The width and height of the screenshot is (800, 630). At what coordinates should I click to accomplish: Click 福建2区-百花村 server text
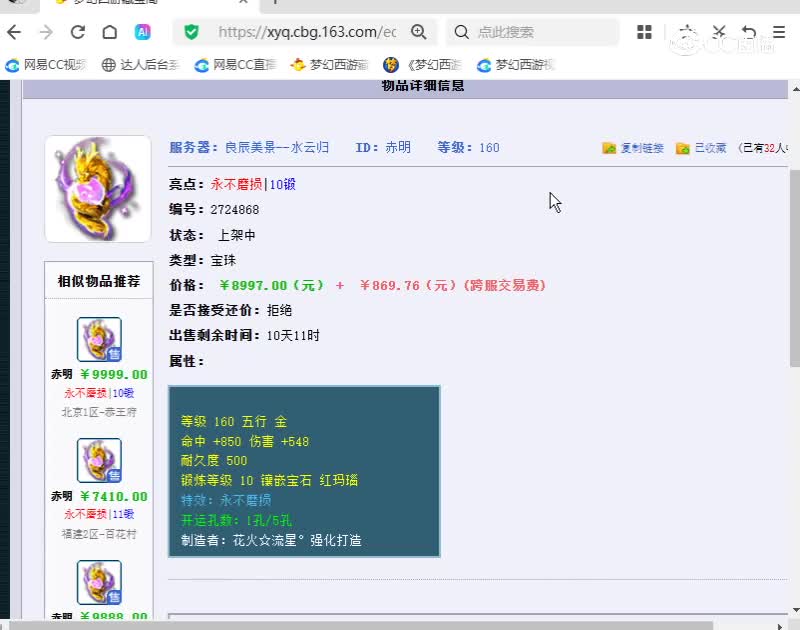tap(99, 534)
